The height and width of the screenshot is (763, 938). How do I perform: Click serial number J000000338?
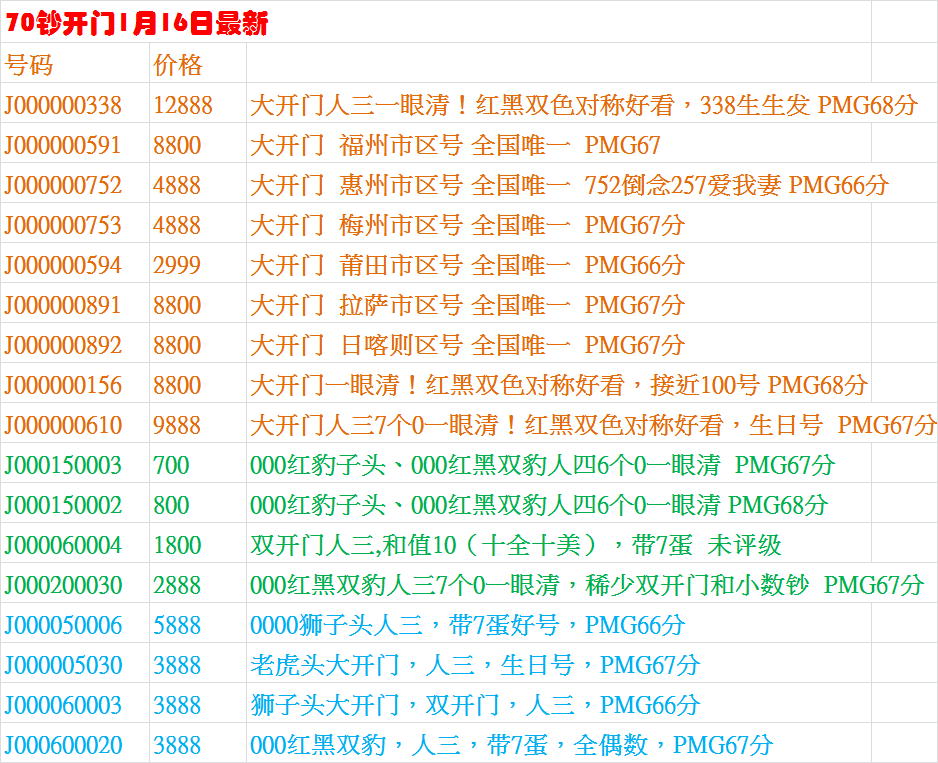pos(63,105)
